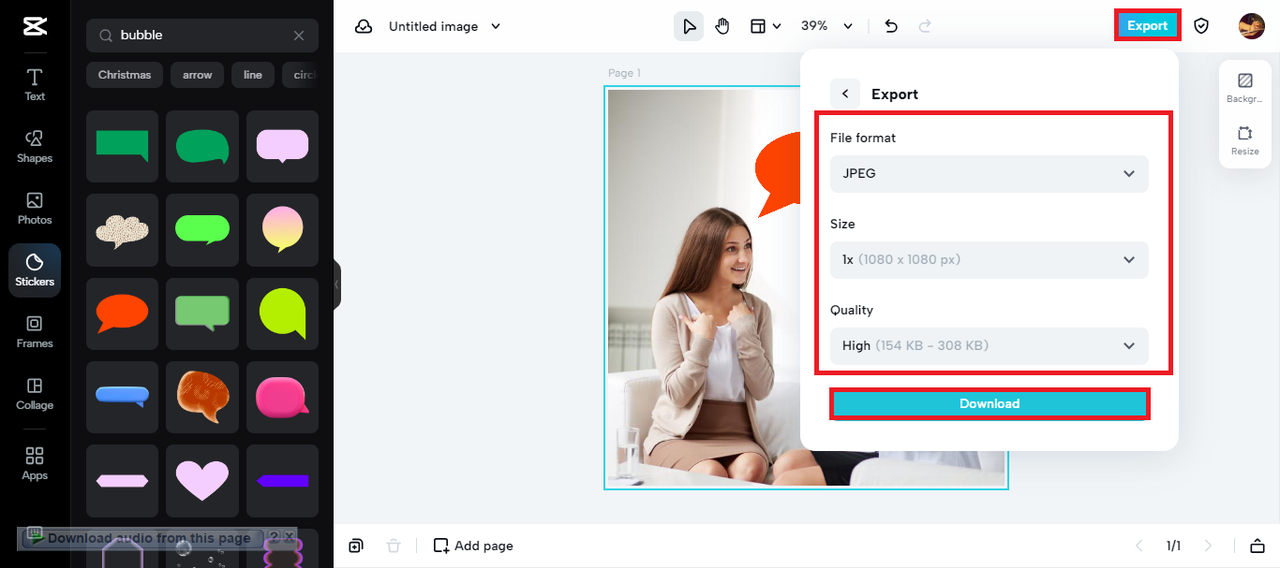Add the green rectangular speech bubble sticker
Screen dimensions: 1280x568
122,146
